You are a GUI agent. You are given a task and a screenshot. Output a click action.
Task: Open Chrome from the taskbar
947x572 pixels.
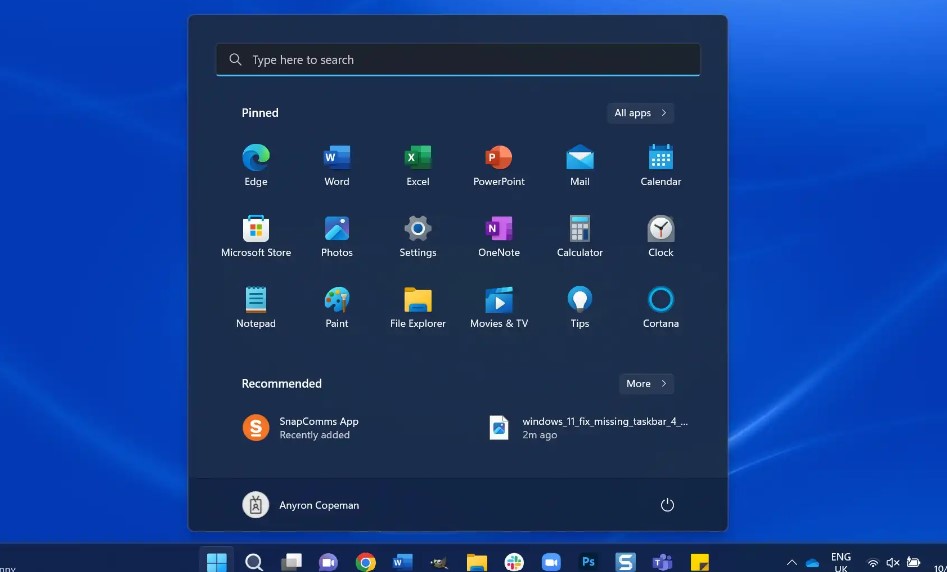(365, 562)
